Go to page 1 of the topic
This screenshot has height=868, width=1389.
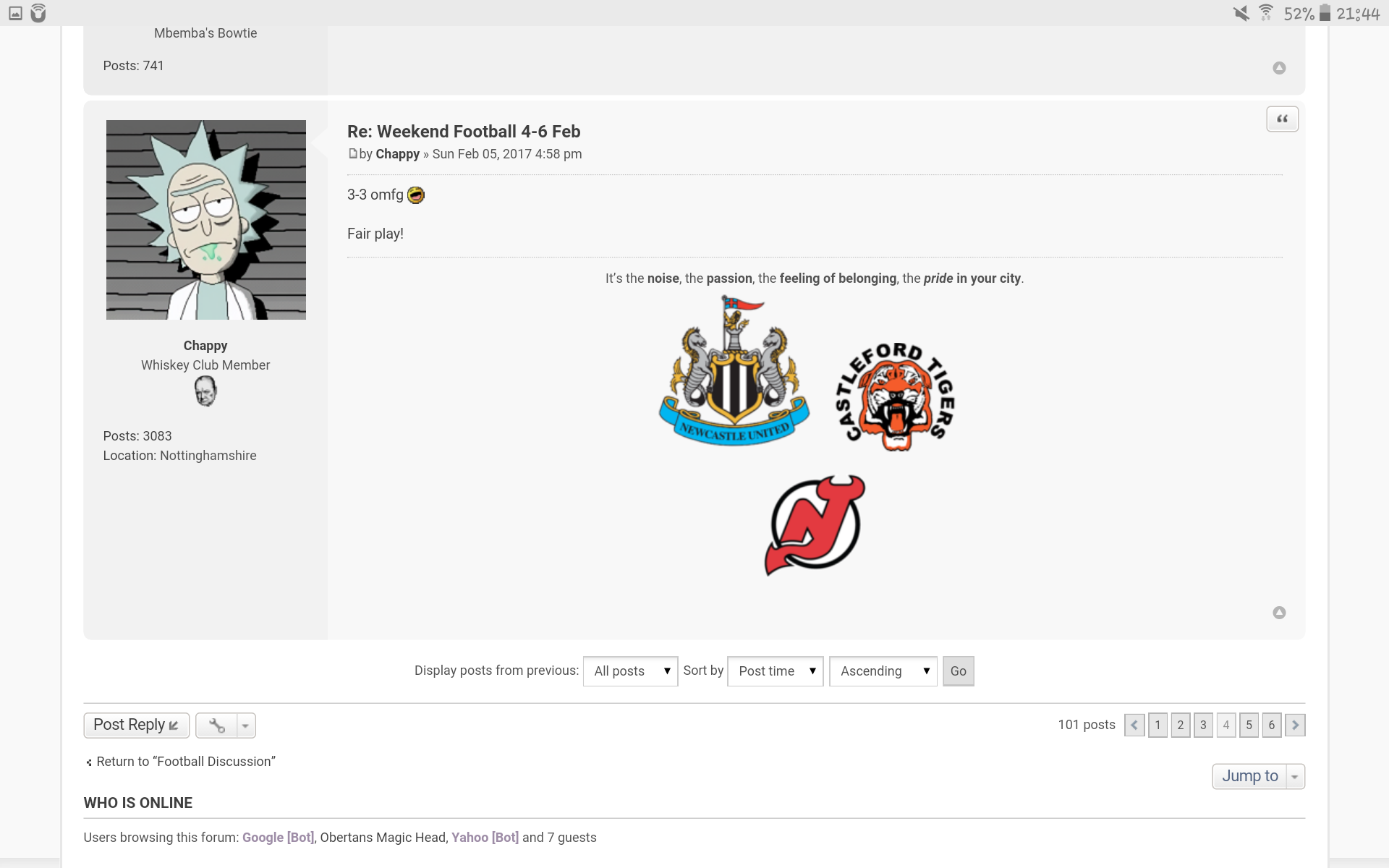tap(1157, 725)
